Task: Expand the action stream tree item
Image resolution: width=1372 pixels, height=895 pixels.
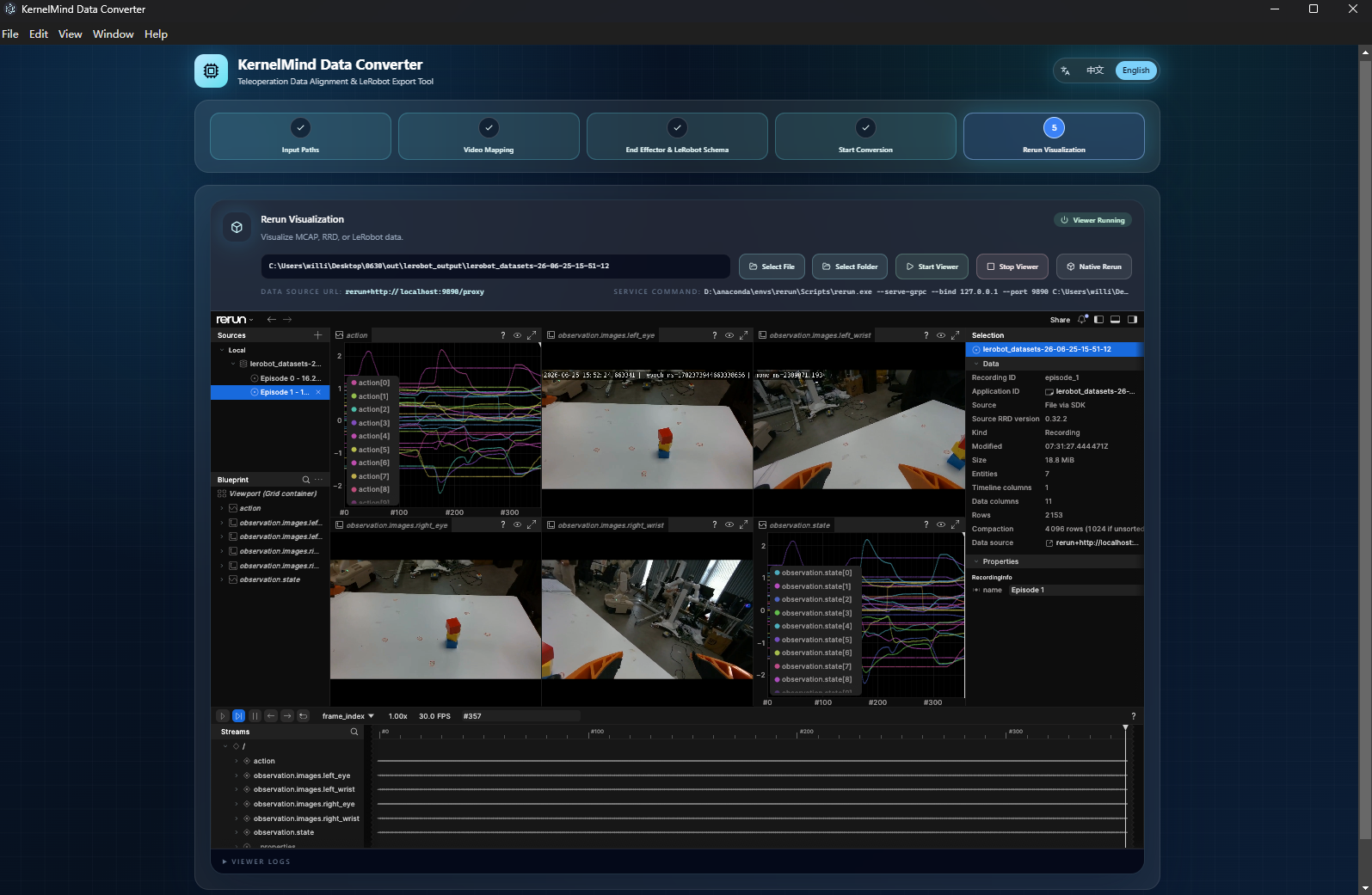Action: (237, 761)
